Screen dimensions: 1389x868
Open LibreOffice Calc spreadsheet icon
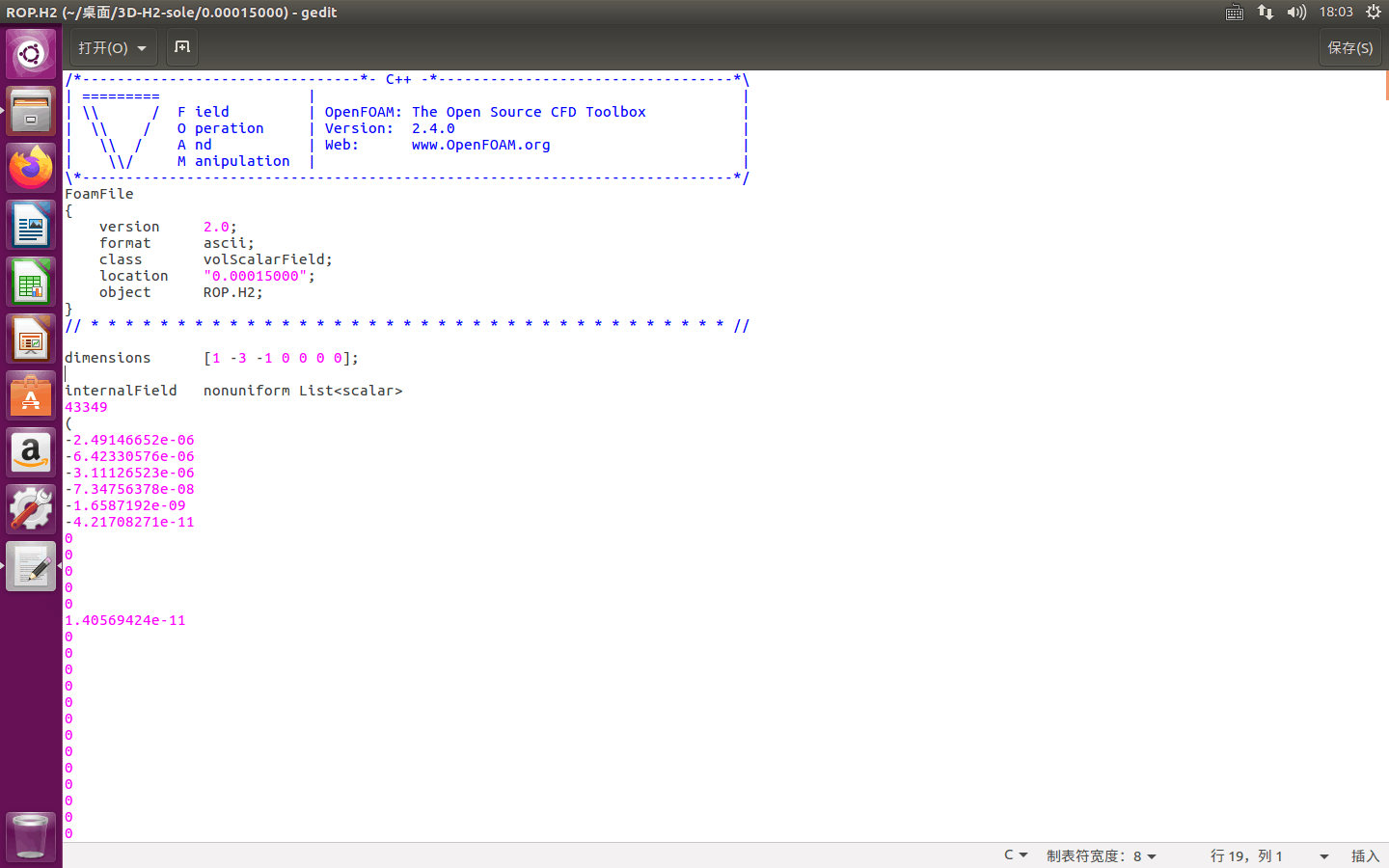pos(31,283)
